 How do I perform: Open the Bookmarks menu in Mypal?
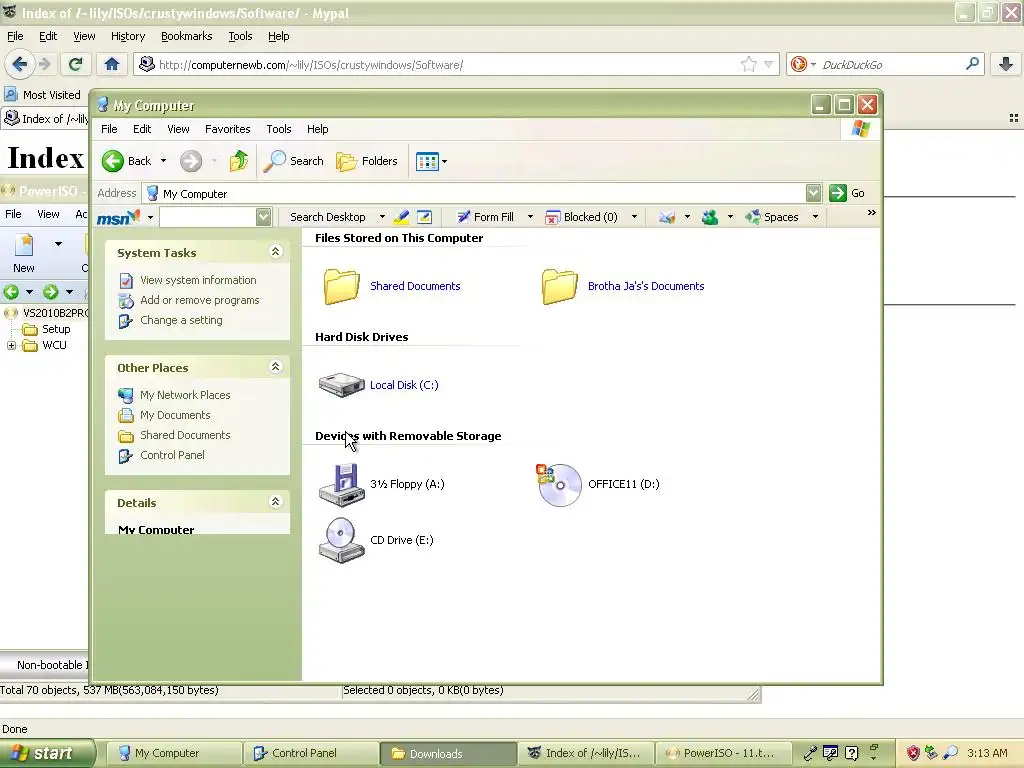click(186, 37)
